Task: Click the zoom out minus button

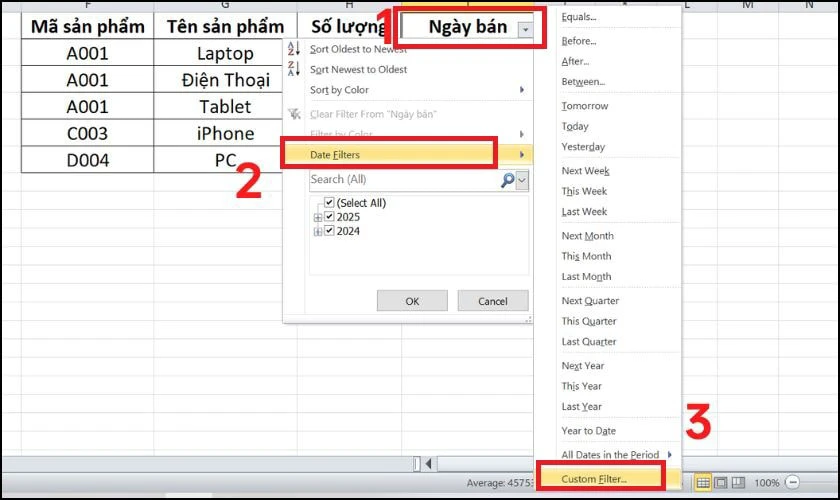Action: tap(793, 482)
